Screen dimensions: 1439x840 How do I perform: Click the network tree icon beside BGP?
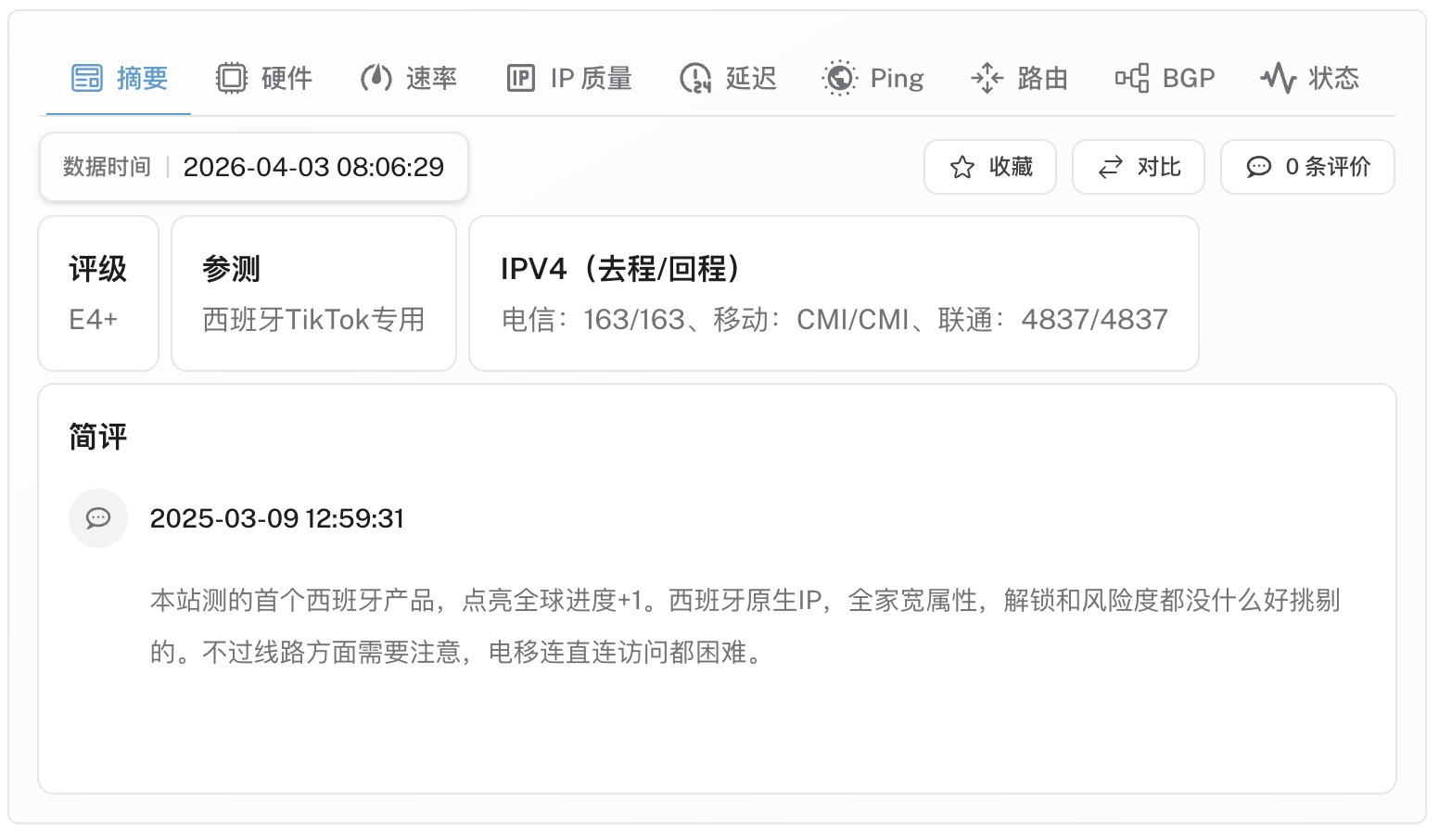pos(1132,78)
